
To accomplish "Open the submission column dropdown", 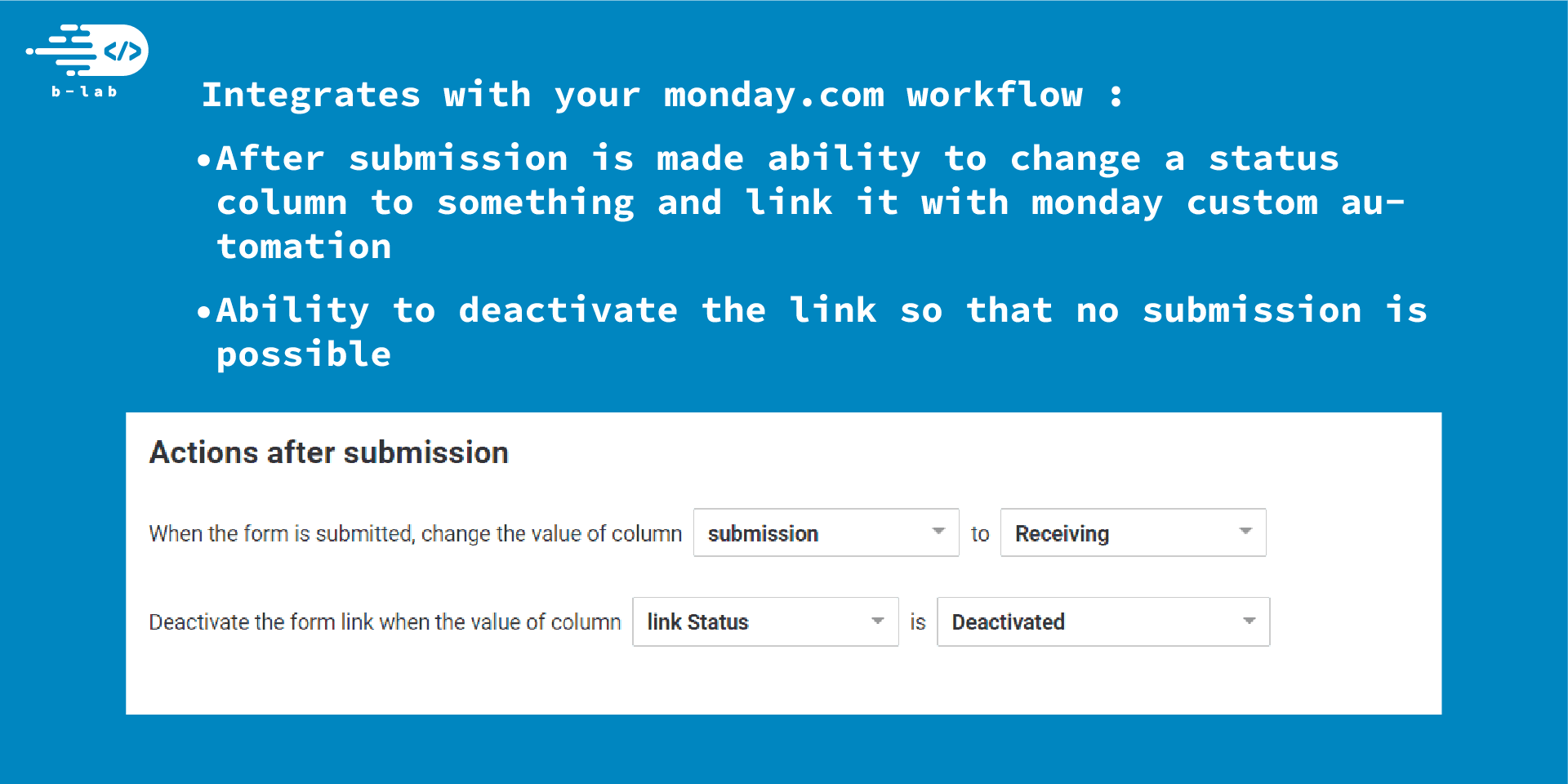I will pyautogui.click(x=826, y=532).
